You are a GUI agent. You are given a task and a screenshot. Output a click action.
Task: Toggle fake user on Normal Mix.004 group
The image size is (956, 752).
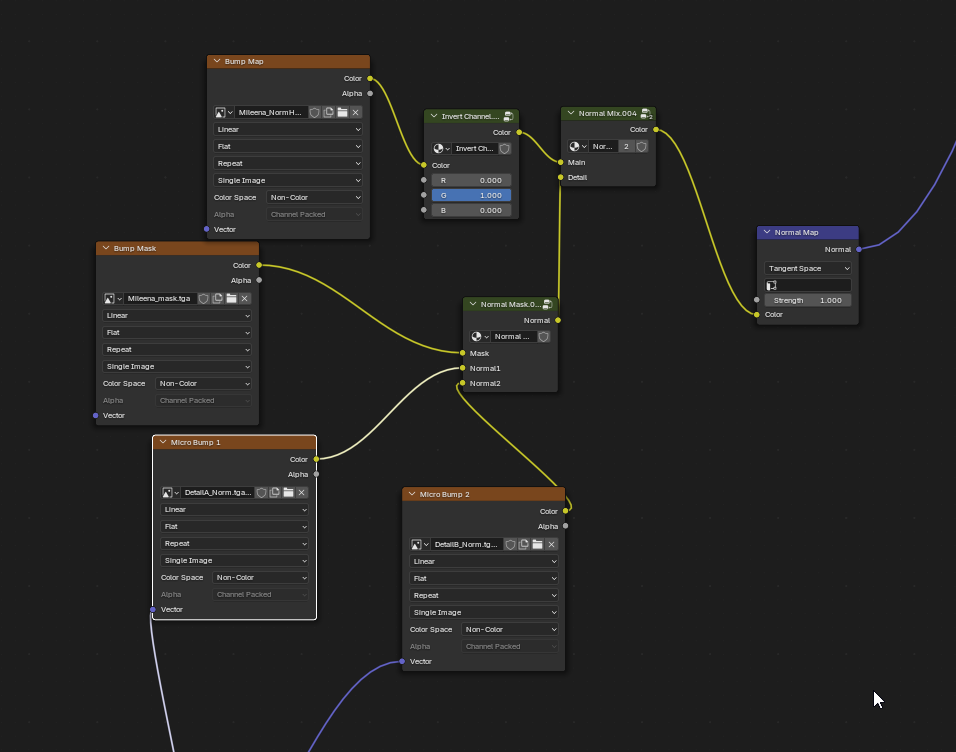tap(641, 146)
